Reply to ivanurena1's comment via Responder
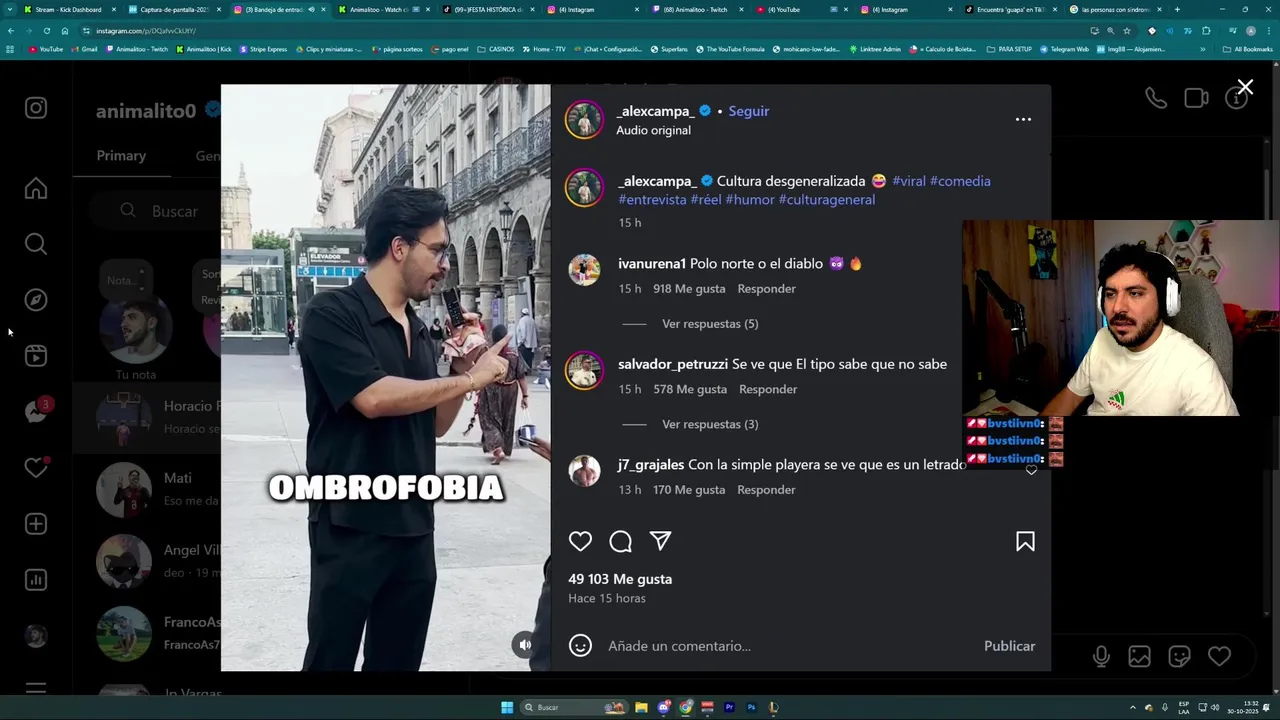This screenshot has width=1280, height=720. point(766,289)
